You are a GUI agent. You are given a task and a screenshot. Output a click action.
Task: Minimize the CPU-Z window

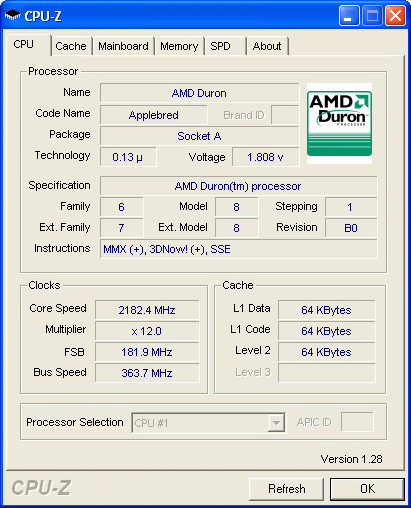pos(349,15)
